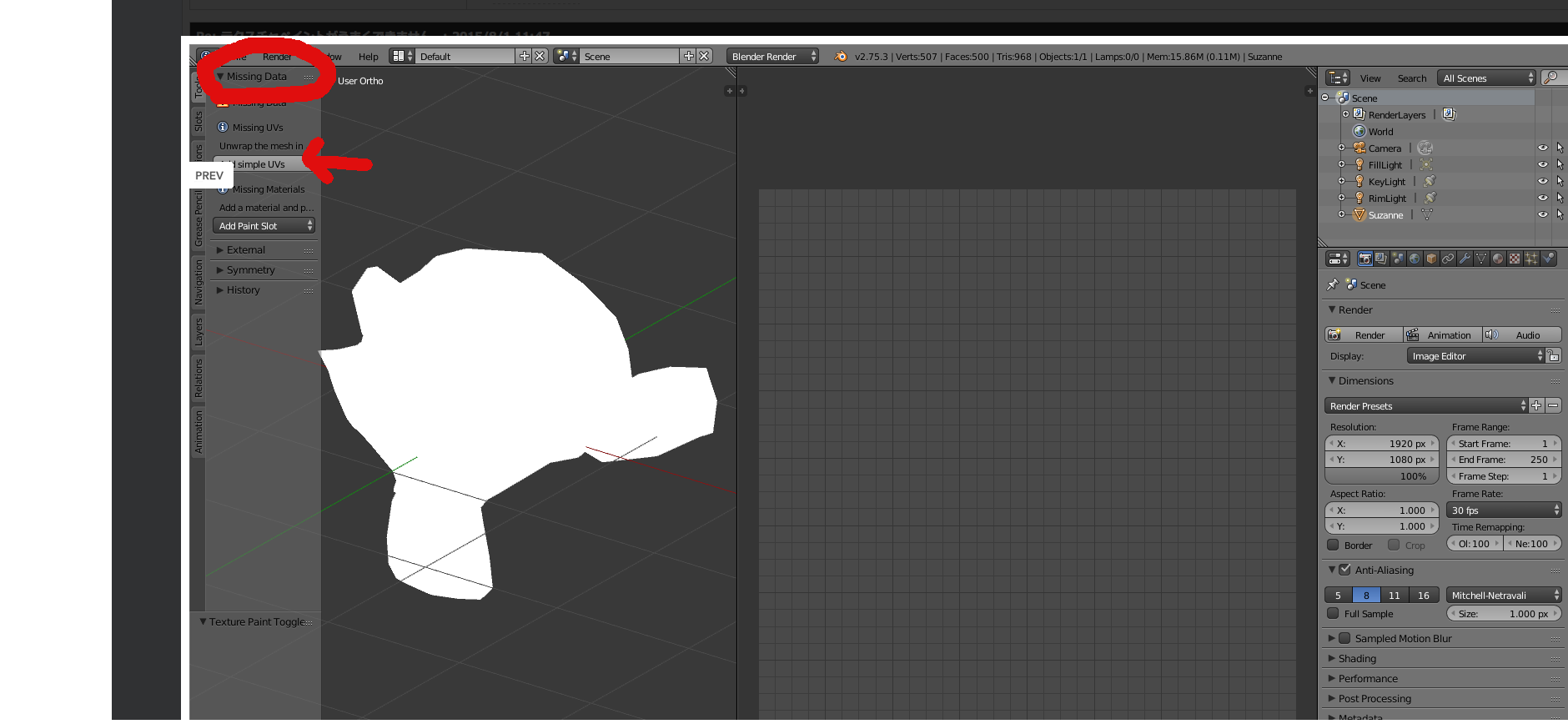The width and height of the screenshot is (1568, 724).
Task: Click the Suzanne mesh data icon
Action: (1427, 214)
